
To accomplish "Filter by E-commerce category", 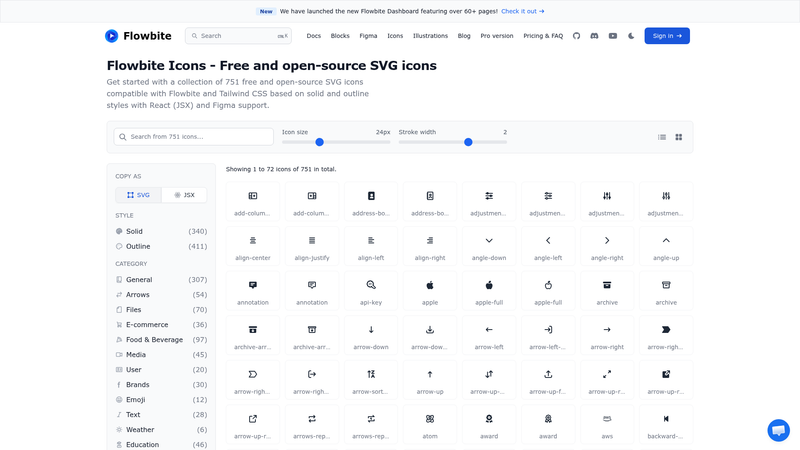I will click(161, 324).
